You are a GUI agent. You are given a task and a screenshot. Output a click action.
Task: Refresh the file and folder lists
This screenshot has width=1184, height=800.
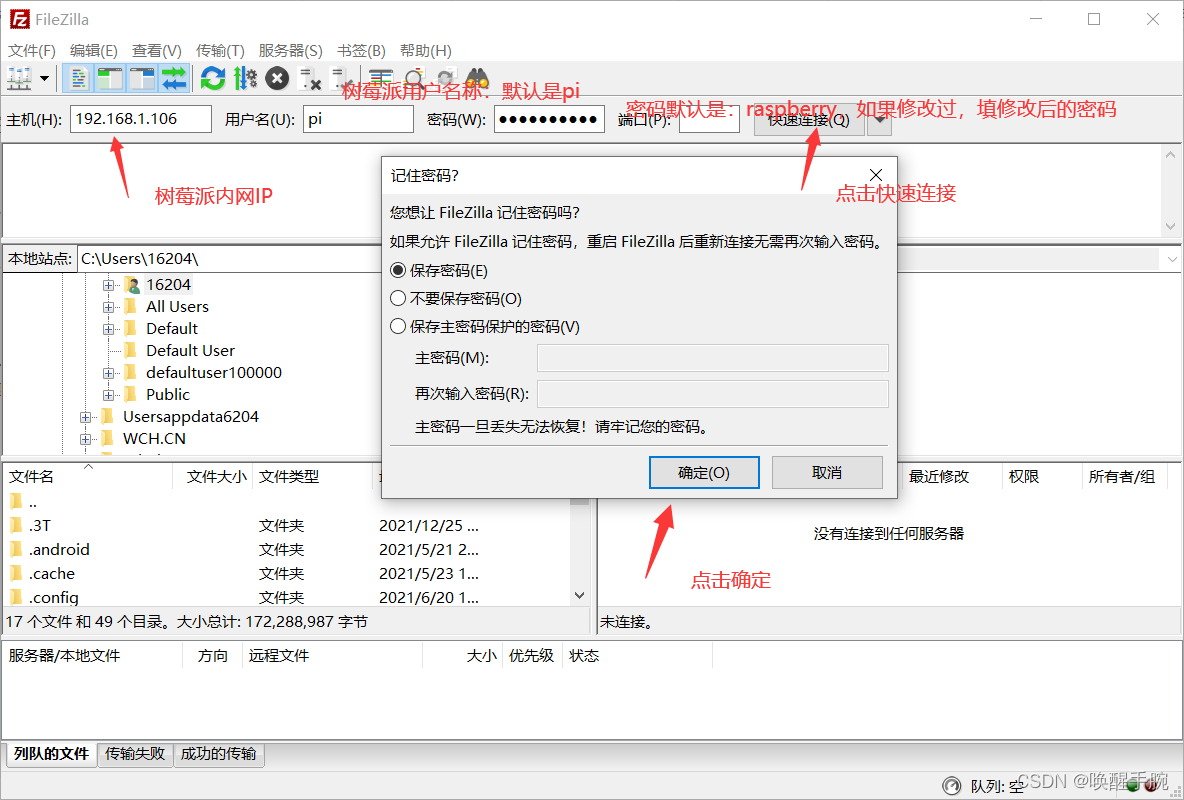click(x=211, y=78)
